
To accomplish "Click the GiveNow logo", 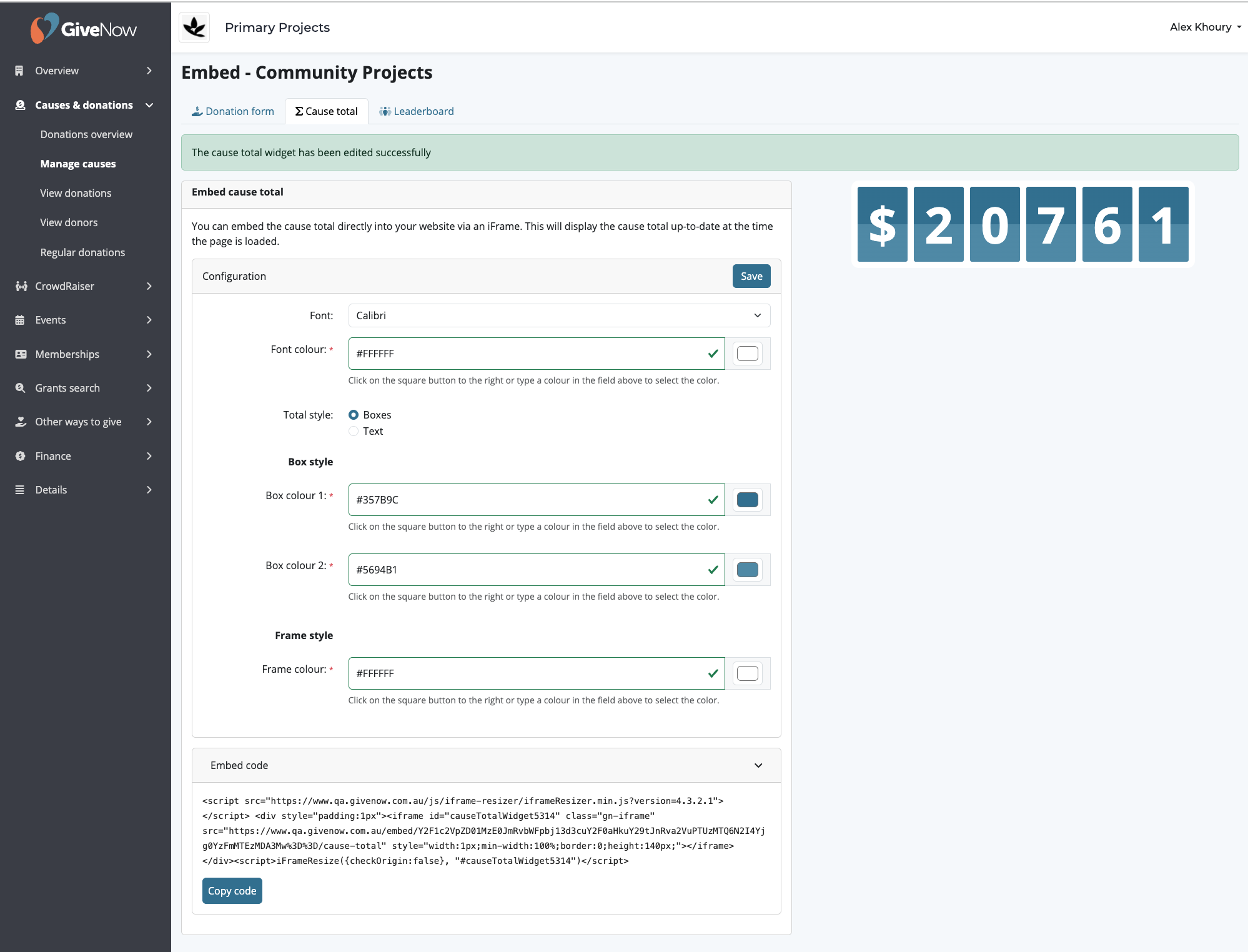I will 84,28.
